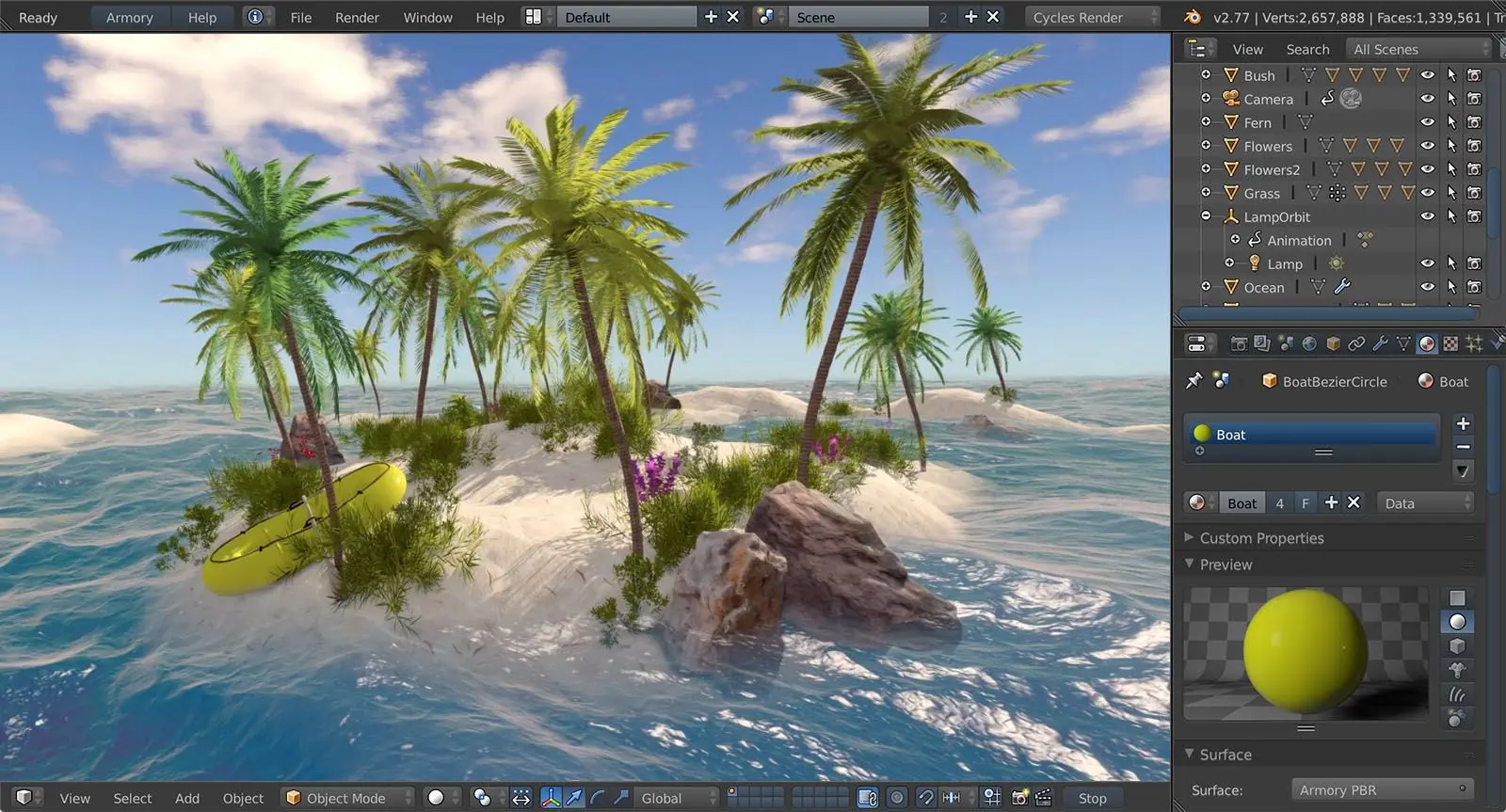Add a new material slot
This screenshot has width=1506, height=812.
[x=1463, y=424]
